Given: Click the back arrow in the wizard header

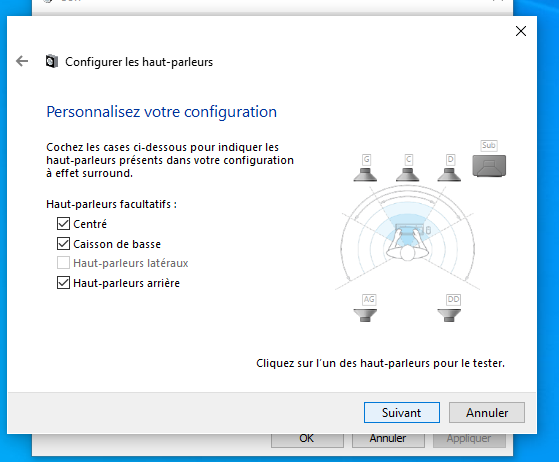Looking at the screenshot, I should pyautogui.click(x=22, y=61).
